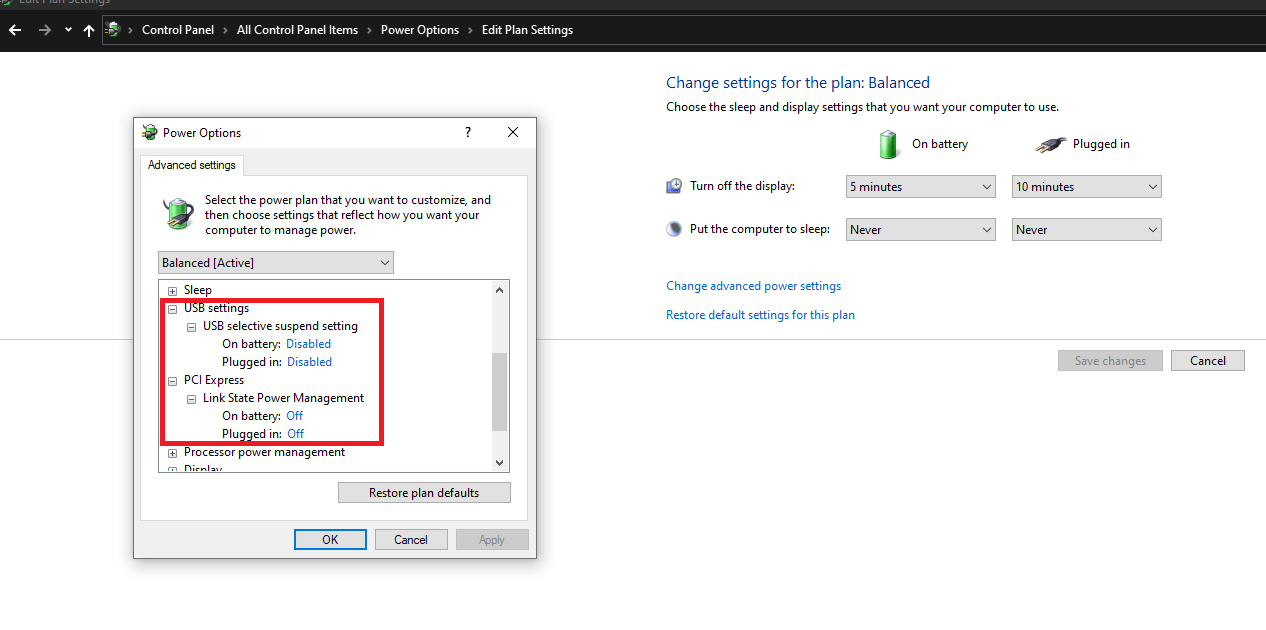Viewport: 1266px width, 630px height.
Task: Select the Advanced settings tab
Action: click(x=192, y=165)
